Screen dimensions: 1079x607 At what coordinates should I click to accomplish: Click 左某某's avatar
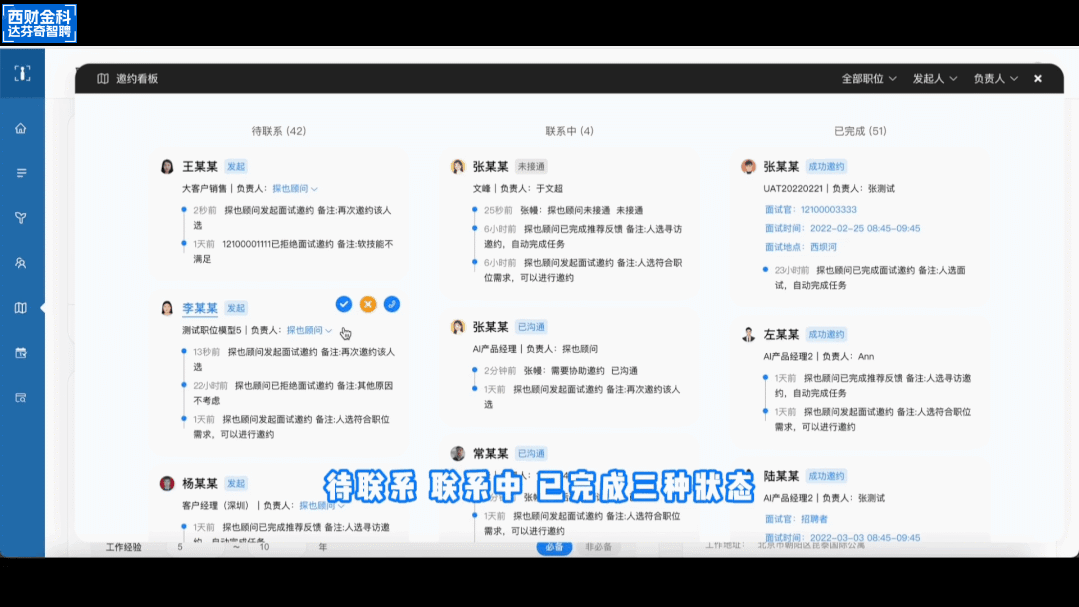point(749,334)
